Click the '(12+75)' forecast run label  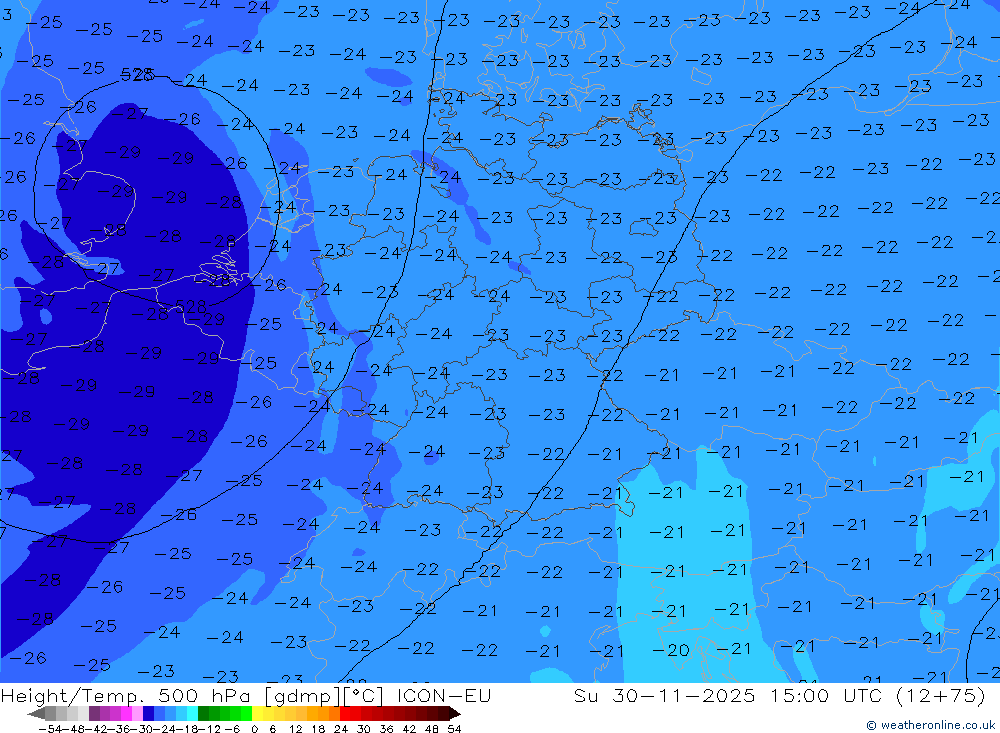pos(941,695)
